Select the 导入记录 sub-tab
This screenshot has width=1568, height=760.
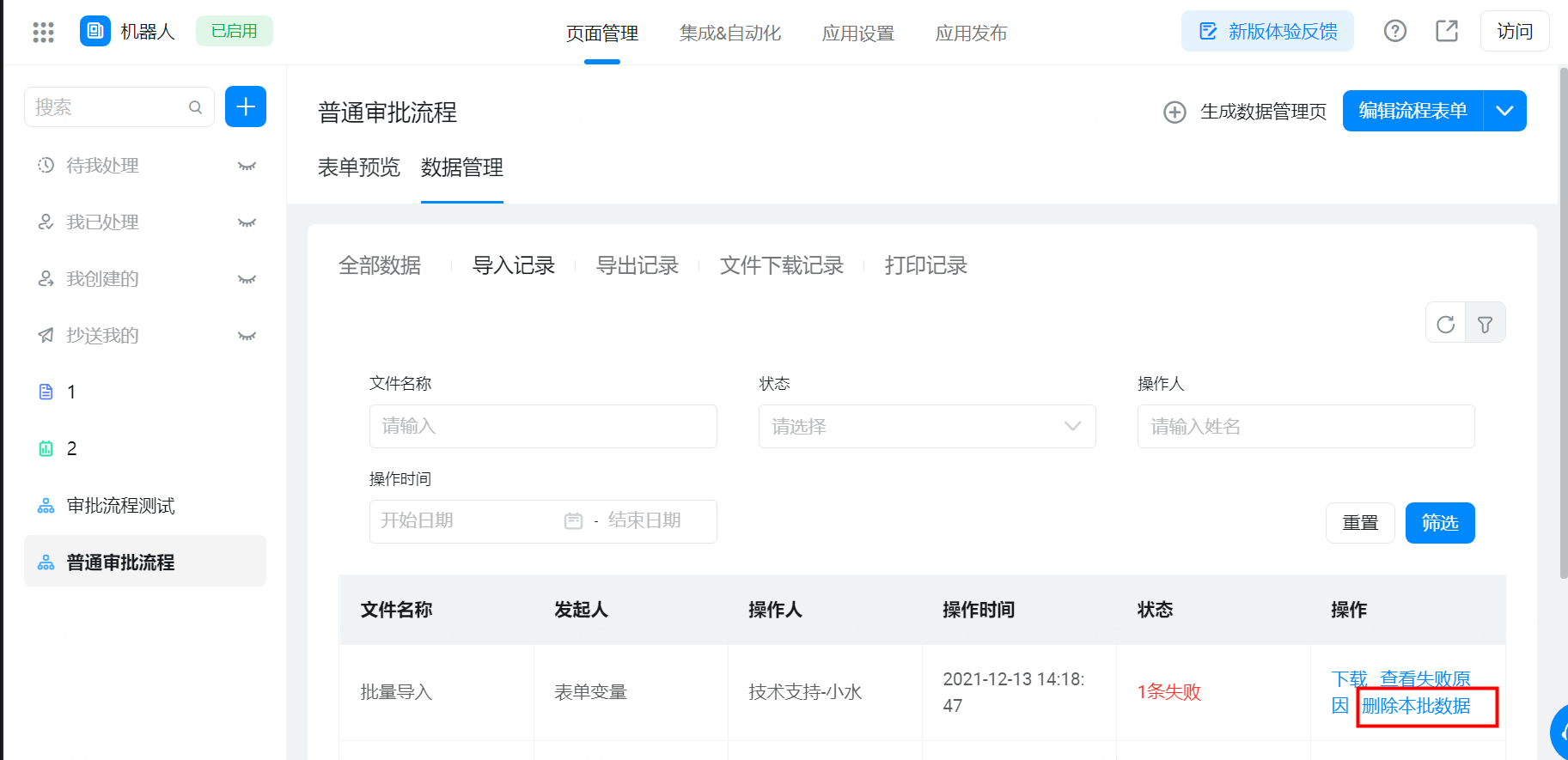(x=514, y=265)
